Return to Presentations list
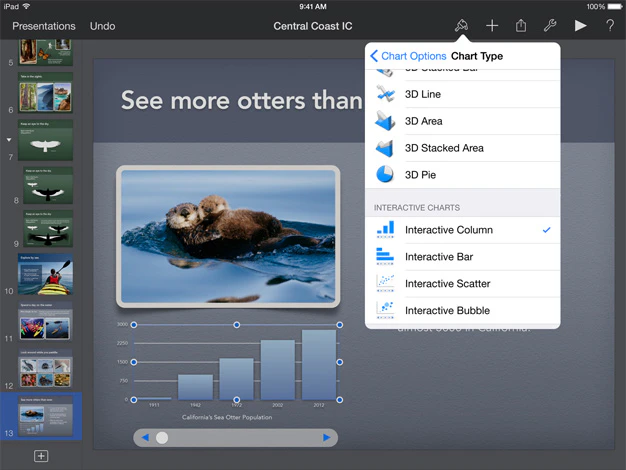Image resolution: width=626 pixels, height=470 pixels. [44, 26]
